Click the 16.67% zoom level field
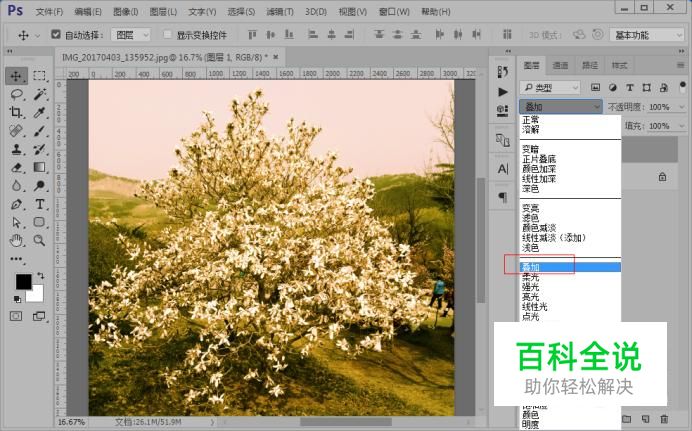Screen dimensions: 692x431 [71, 422]
